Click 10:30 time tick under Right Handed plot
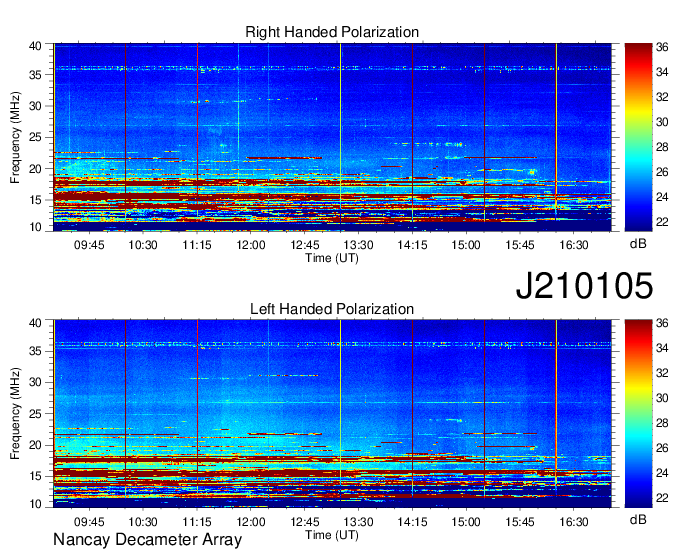 click(x=143, y=245)
